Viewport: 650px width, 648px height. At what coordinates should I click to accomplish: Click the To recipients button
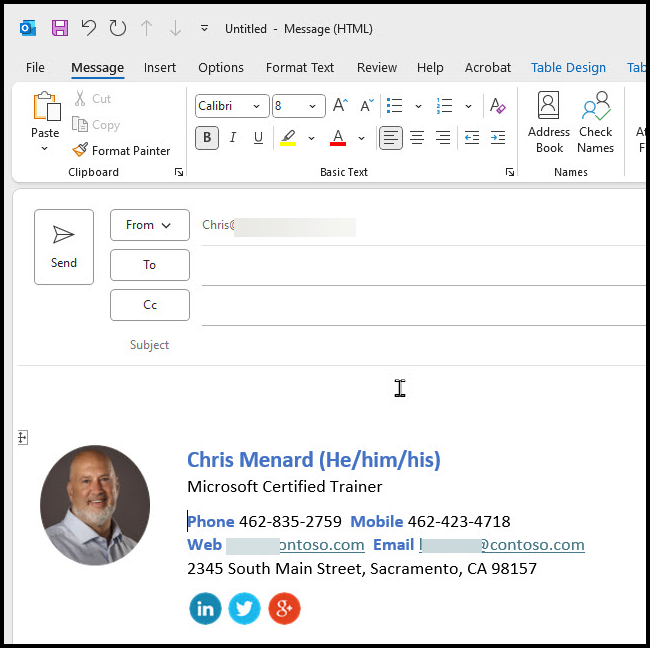(150, 265)
